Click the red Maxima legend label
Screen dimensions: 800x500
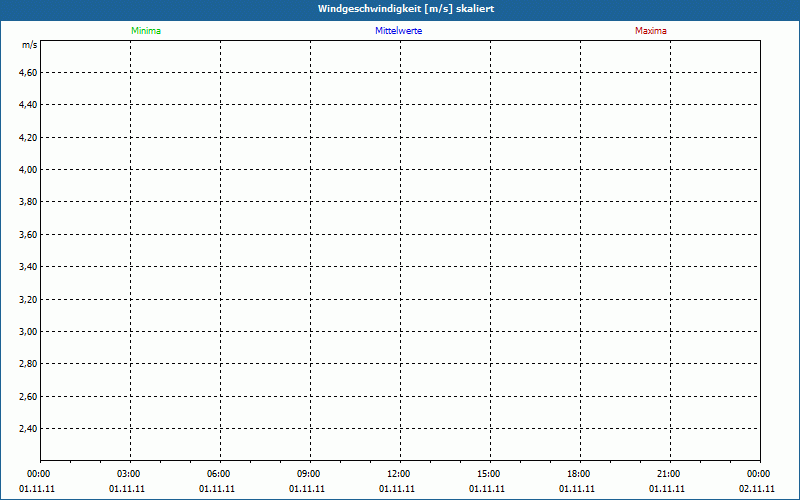tap(651, 31)
